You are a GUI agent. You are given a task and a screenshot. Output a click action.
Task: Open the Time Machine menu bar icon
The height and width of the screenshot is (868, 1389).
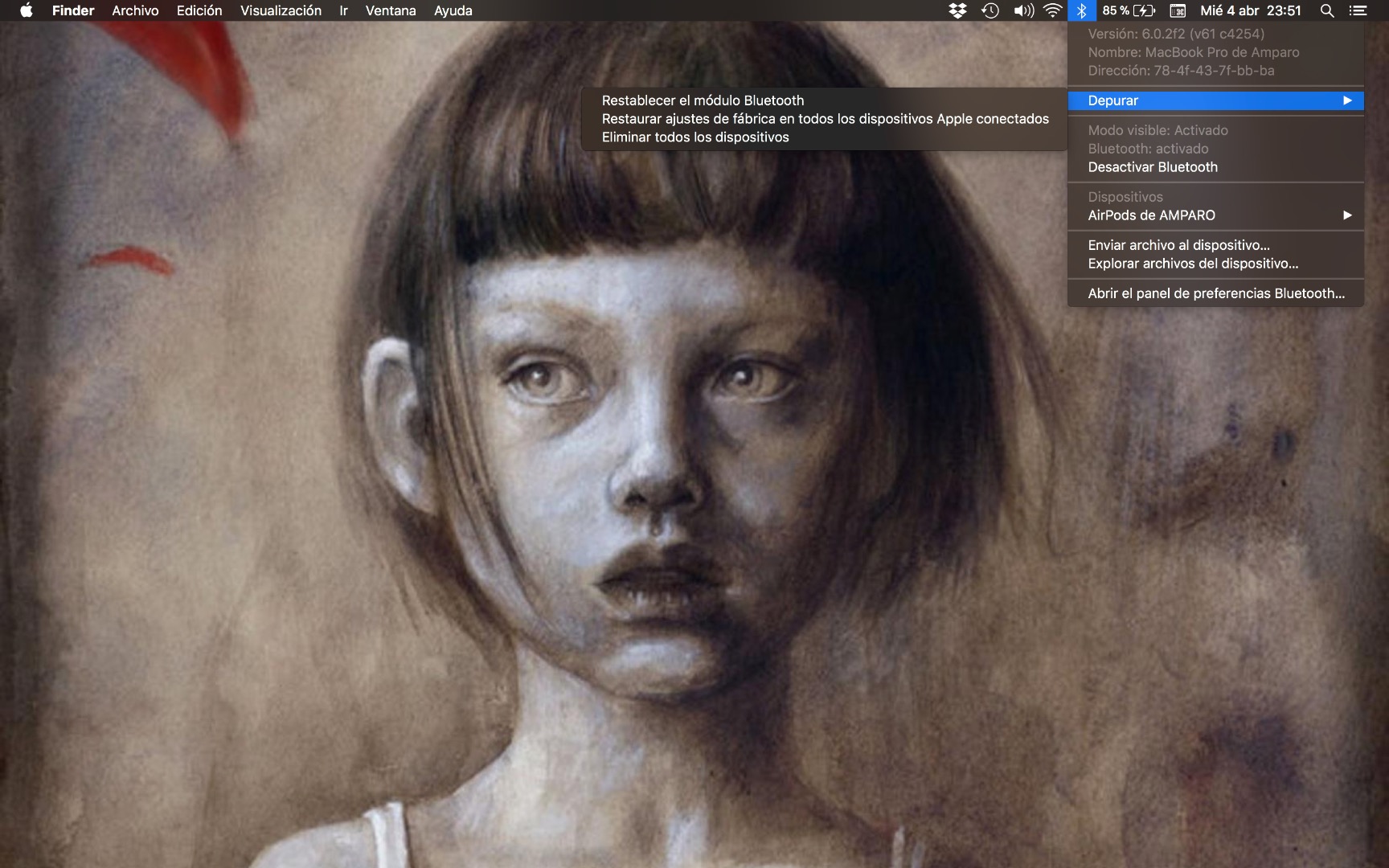[x=990, y=10]
